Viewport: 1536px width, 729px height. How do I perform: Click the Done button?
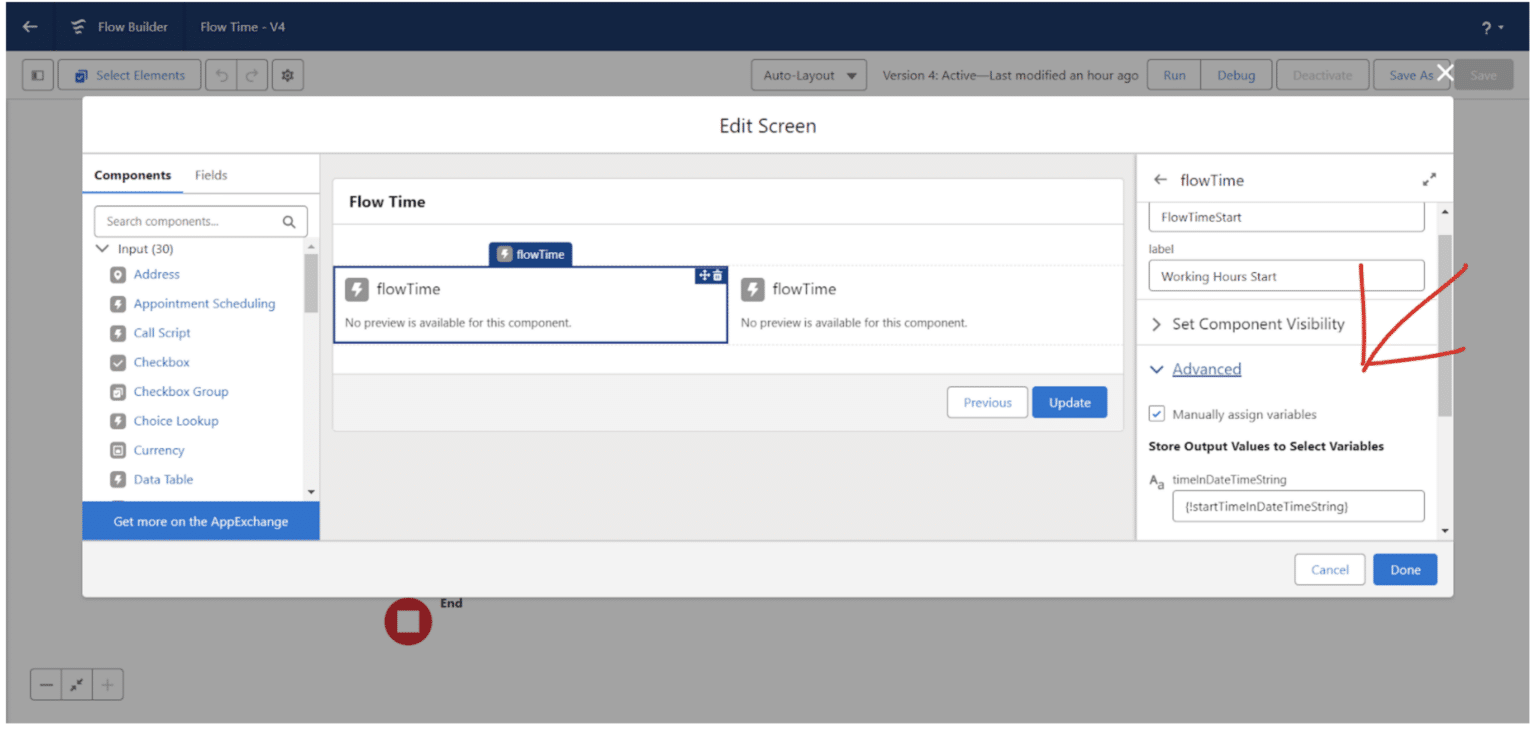[x=1404, y=570]
